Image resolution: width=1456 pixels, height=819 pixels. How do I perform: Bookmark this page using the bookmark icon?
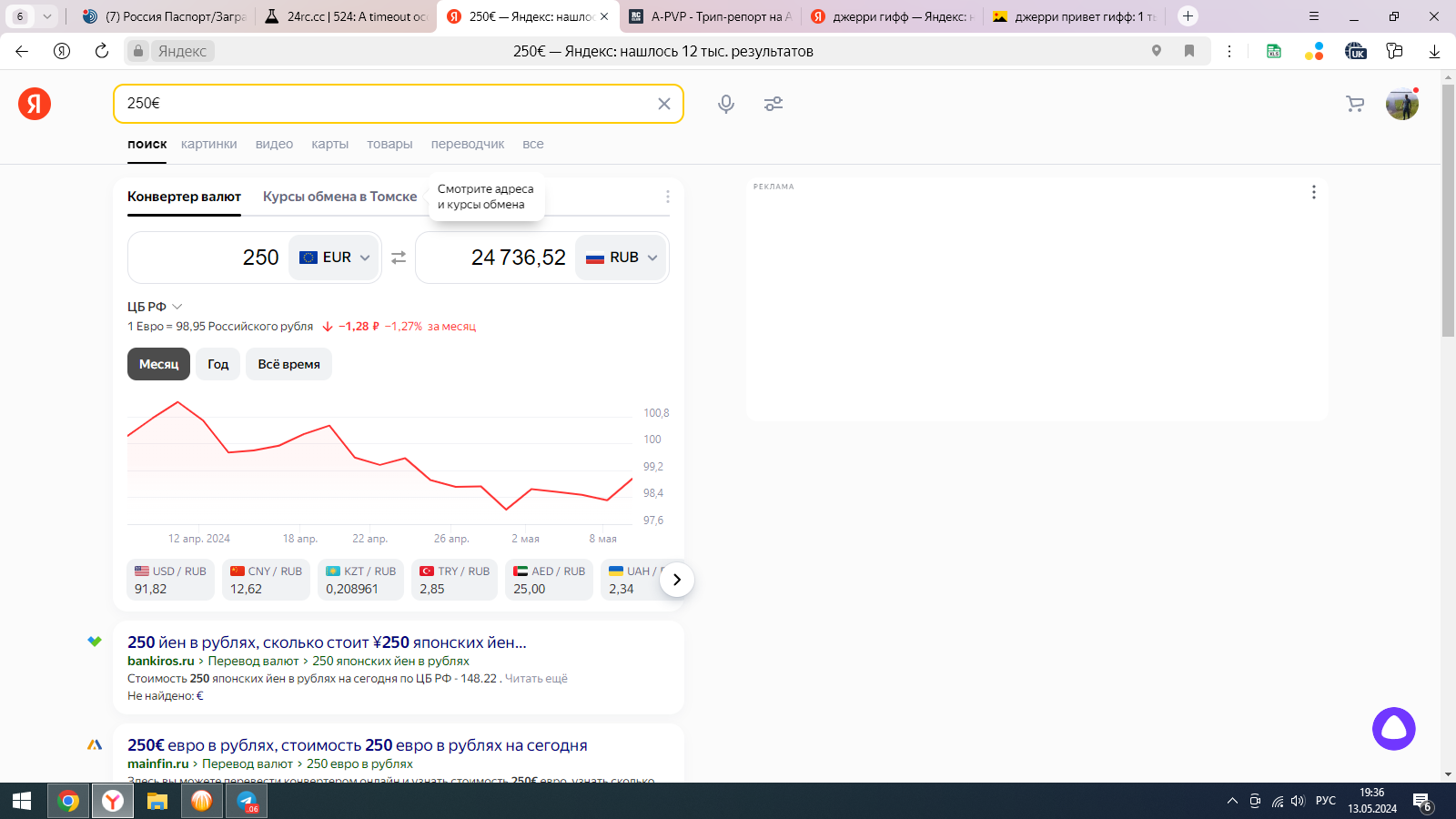(1188, 51)
